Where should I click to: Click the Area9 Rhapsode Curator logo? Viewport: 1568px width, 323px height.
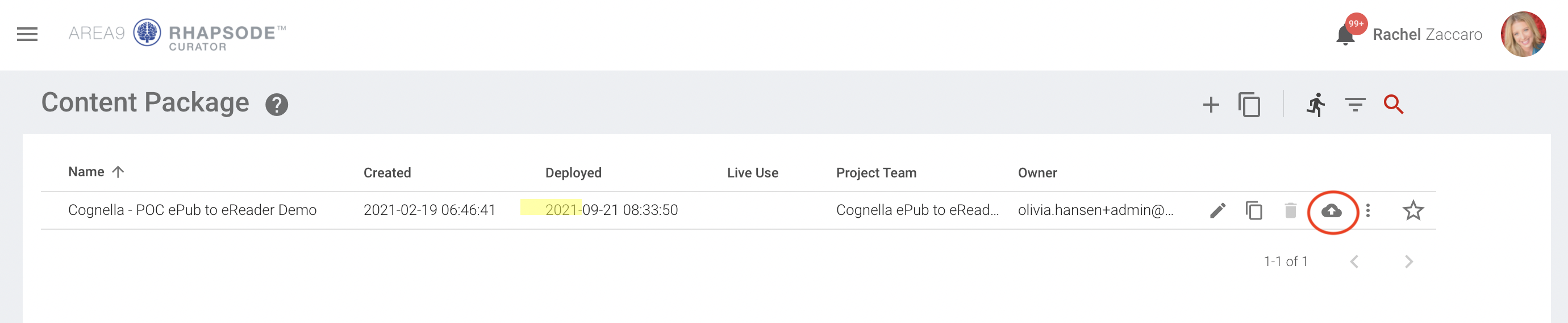[177, 34]
